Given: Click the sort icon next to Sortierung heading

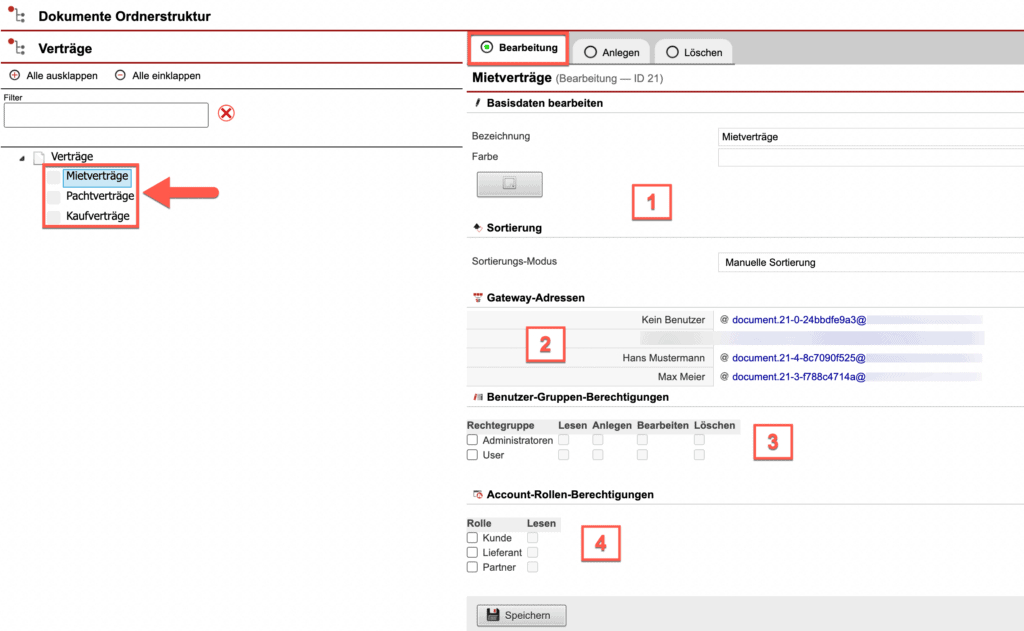Looking at the screenshot, I should pos(477,227).
